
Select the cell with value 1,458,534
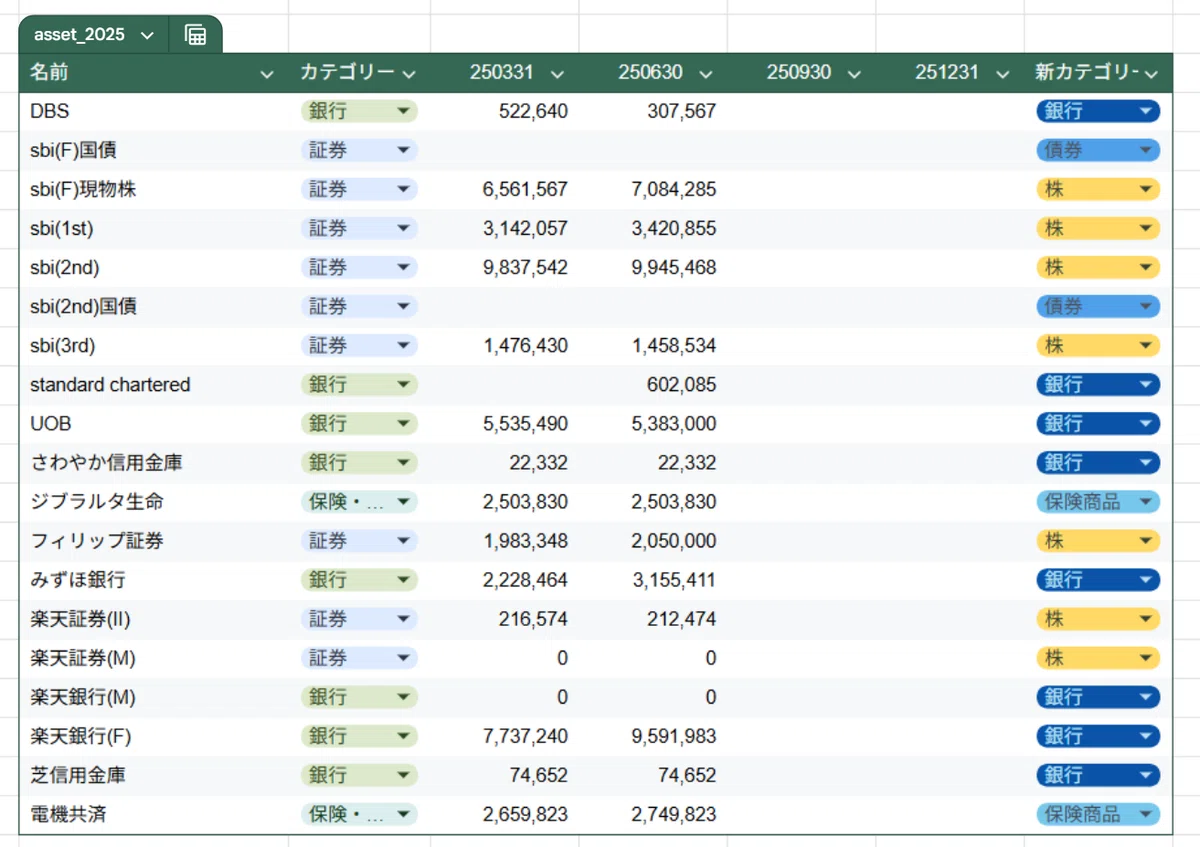point(653,346)
